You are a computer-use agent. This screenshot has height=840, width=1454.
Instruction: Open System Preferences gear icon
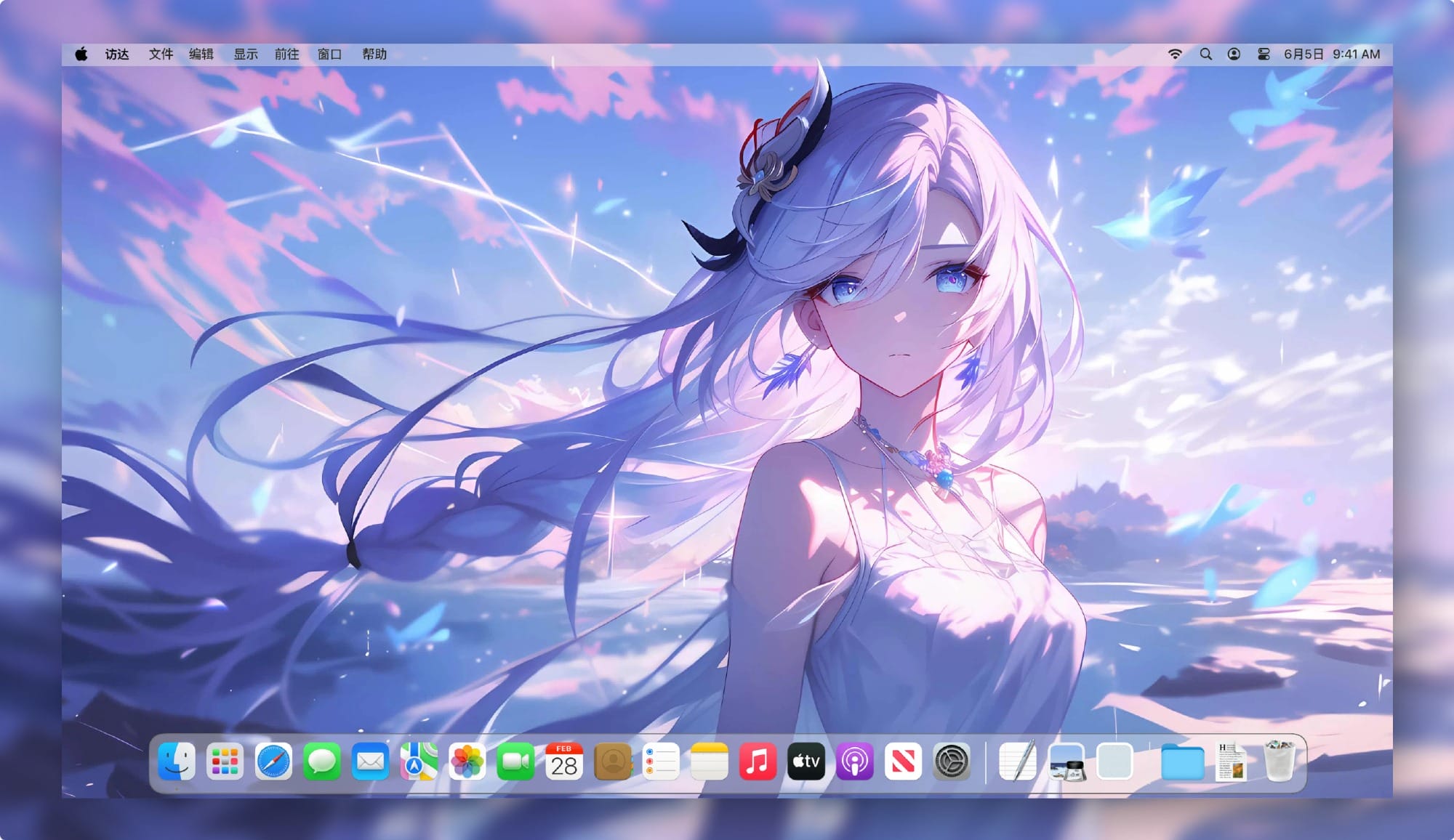click(x=951, y=762)
